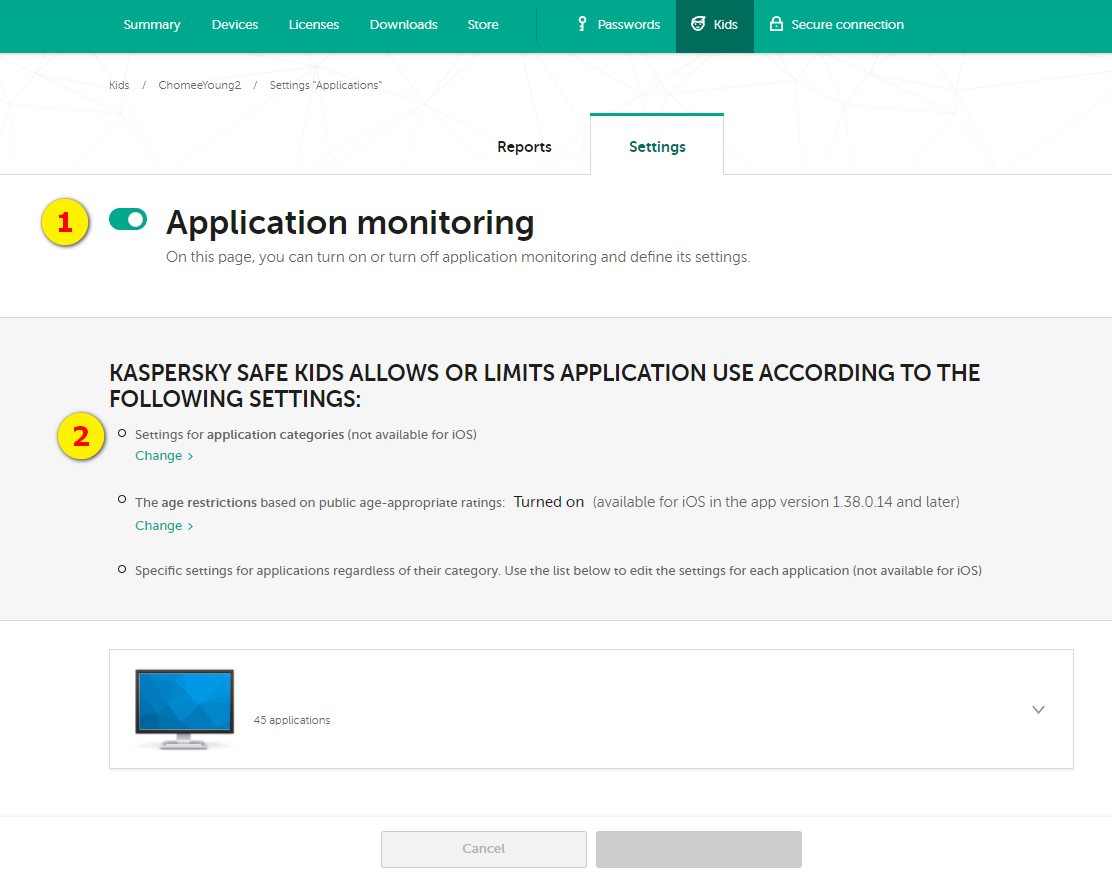Switch to the Reports tab
Screen dimensions: 1112x875
(x=524, y=147)
